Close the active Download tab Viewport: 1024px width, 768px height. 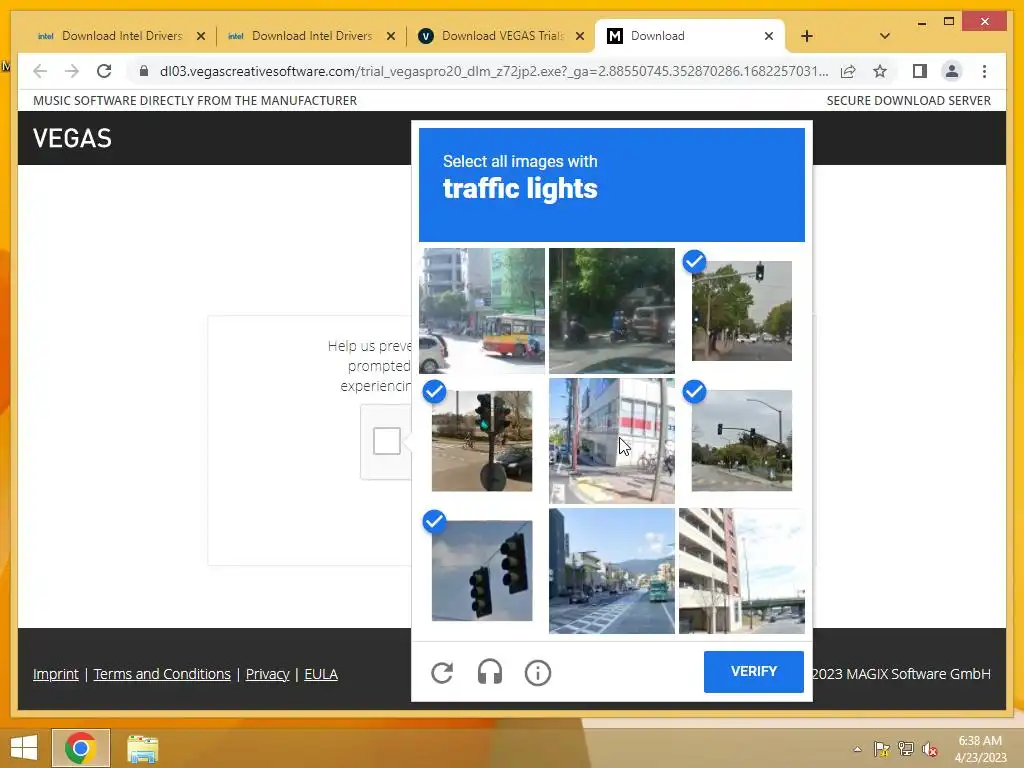[769, 36]
